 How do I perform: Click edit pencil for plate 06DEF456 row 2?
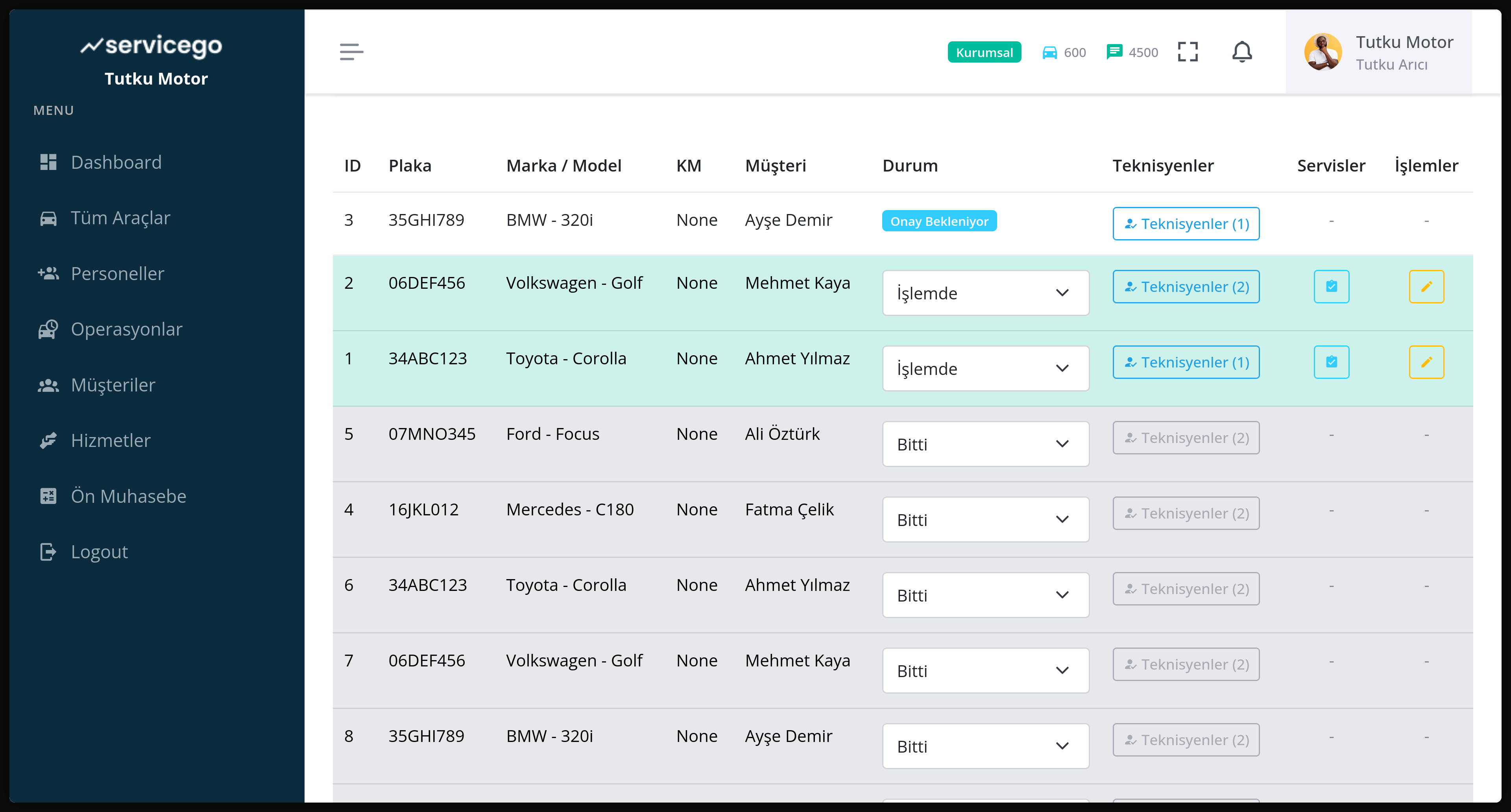tap(1426, 287)
